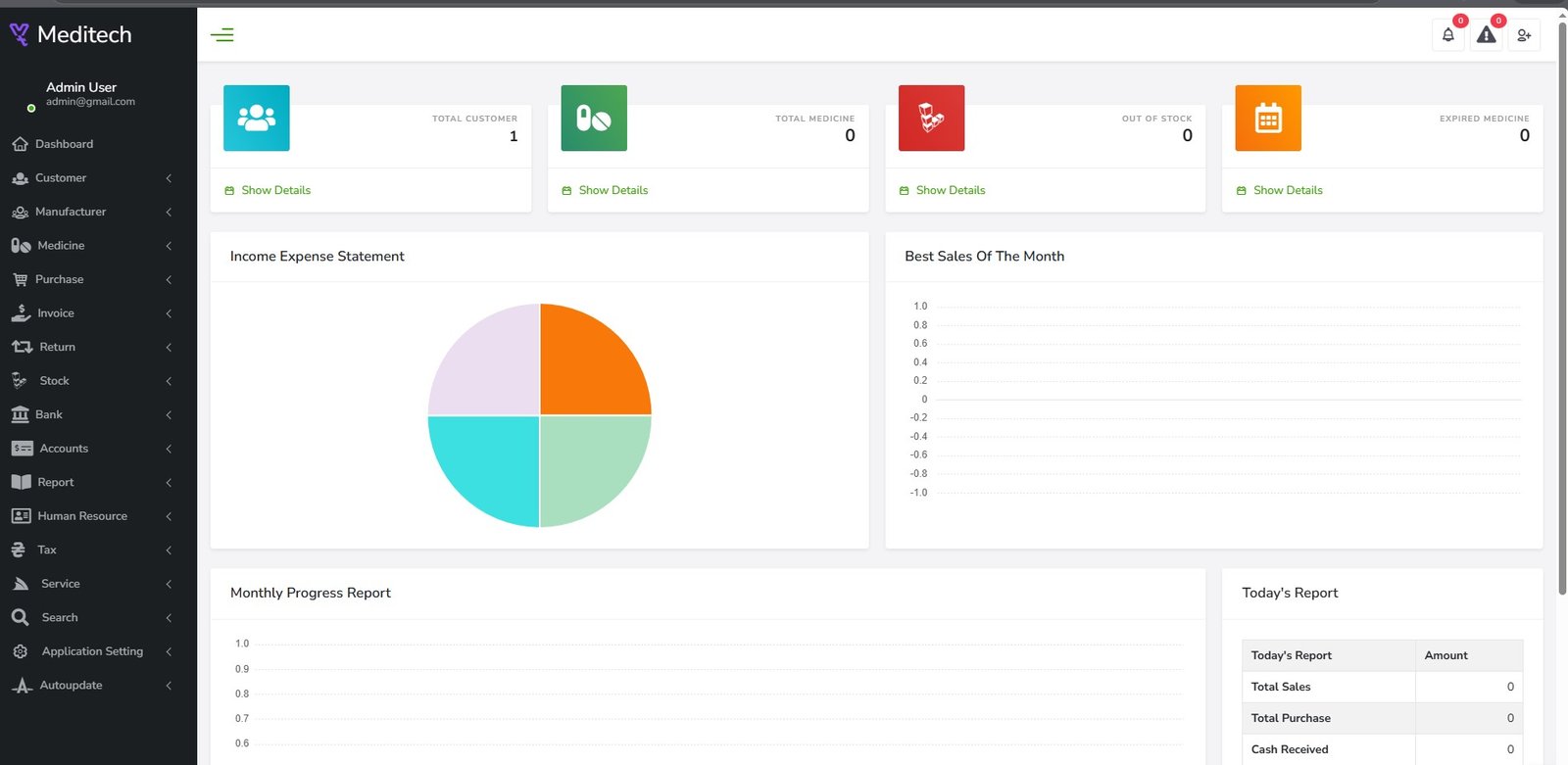Image resolution: width=1568 pixels, height=765 pixels.
Task: Click the green Total Medicine pills icon
Action: point(594,119)
